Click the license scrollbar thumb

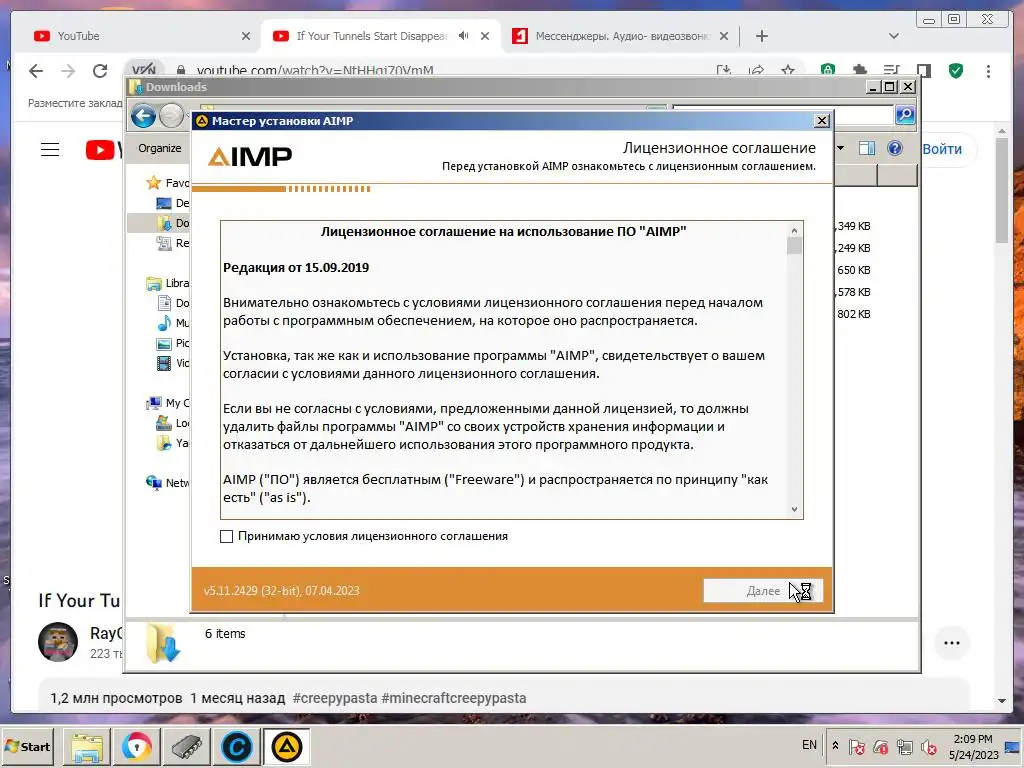point(794,246)
